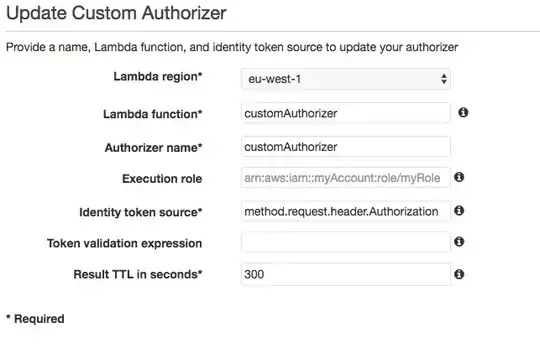Click the "Token validation expression" label

coord(125,243)
